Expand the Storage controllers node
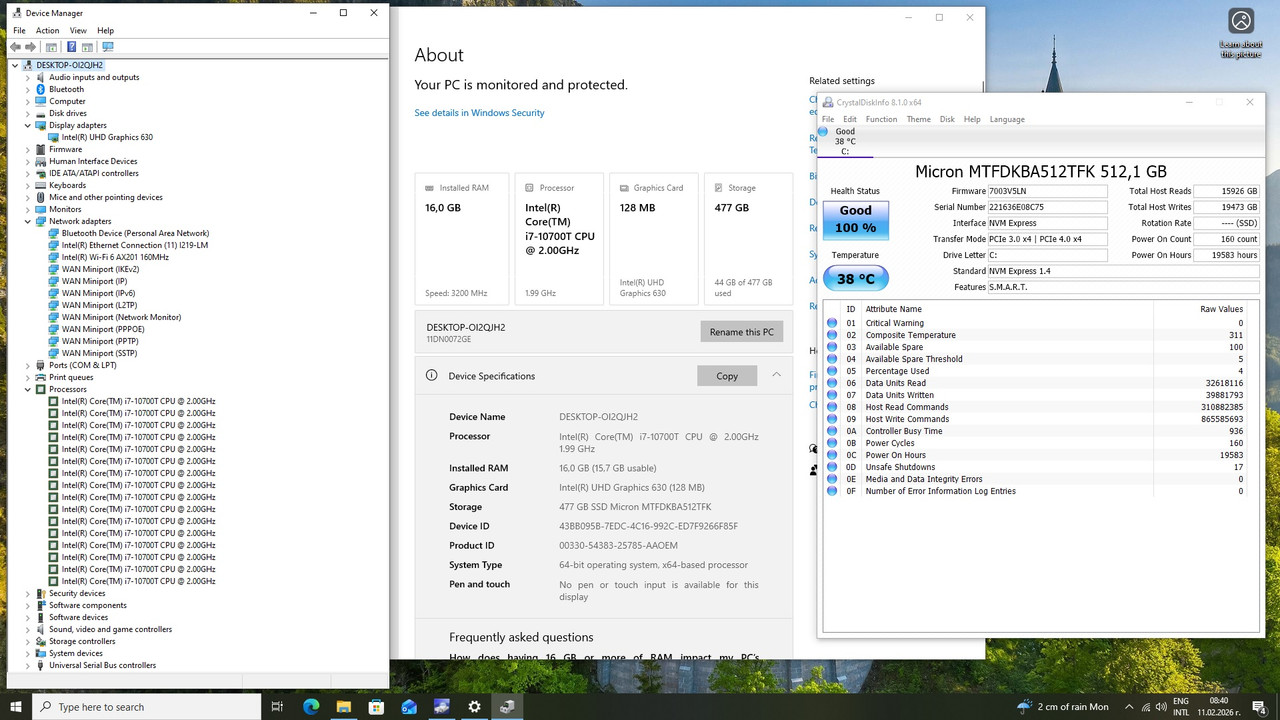Image resolution: width=1280 pixels, height=720 pixels. (x=28, y=641)
